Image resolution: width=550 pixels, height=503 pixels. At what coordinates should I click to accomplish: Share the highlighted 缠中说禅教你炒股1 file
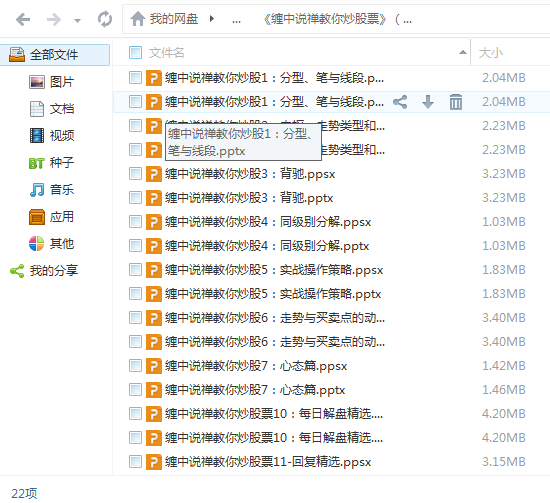[x=400, y=102]
